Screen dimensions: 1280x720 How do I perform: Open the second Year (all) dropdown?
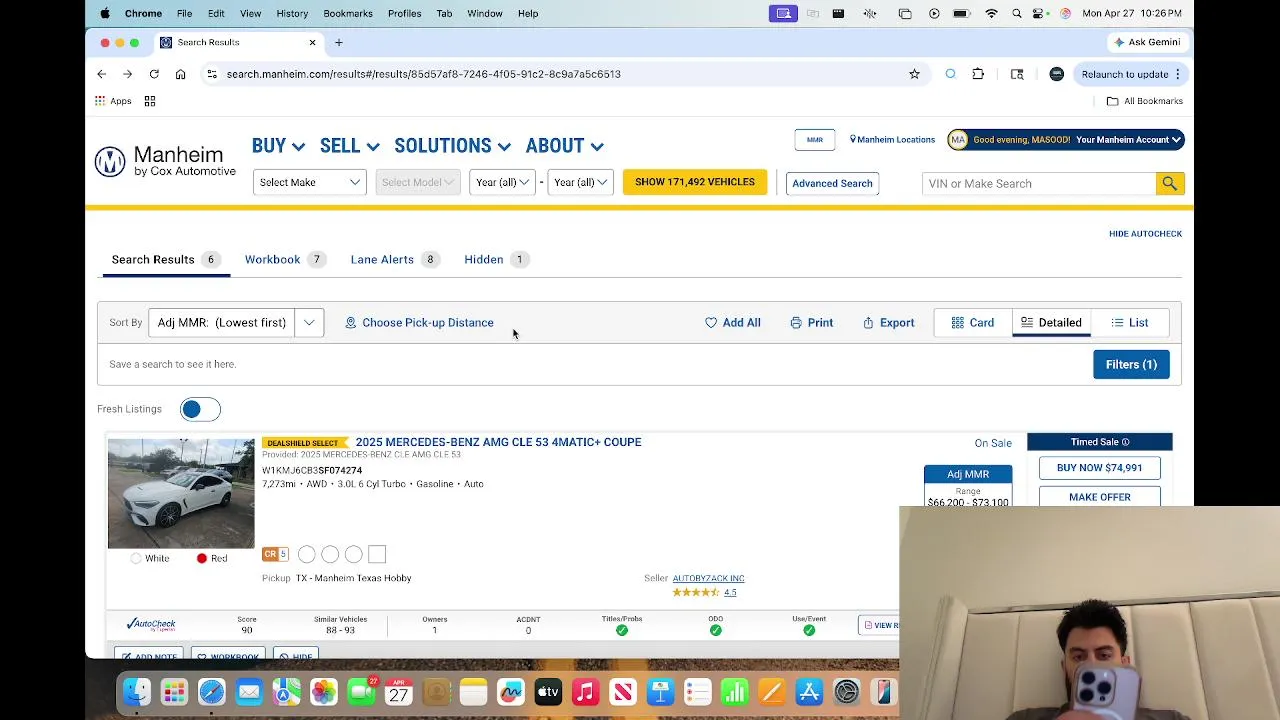click(x=580, y=182)
